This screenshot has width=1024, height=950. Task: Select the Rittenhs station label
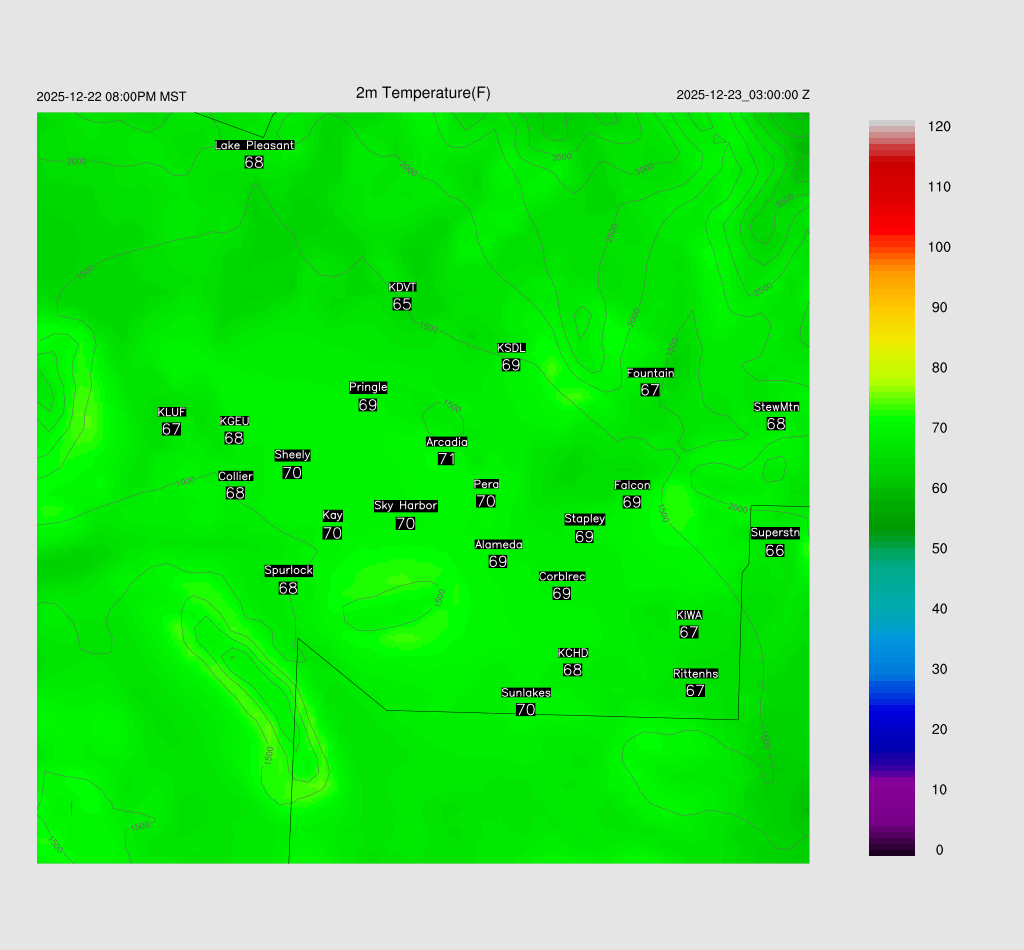click(696, 674)
